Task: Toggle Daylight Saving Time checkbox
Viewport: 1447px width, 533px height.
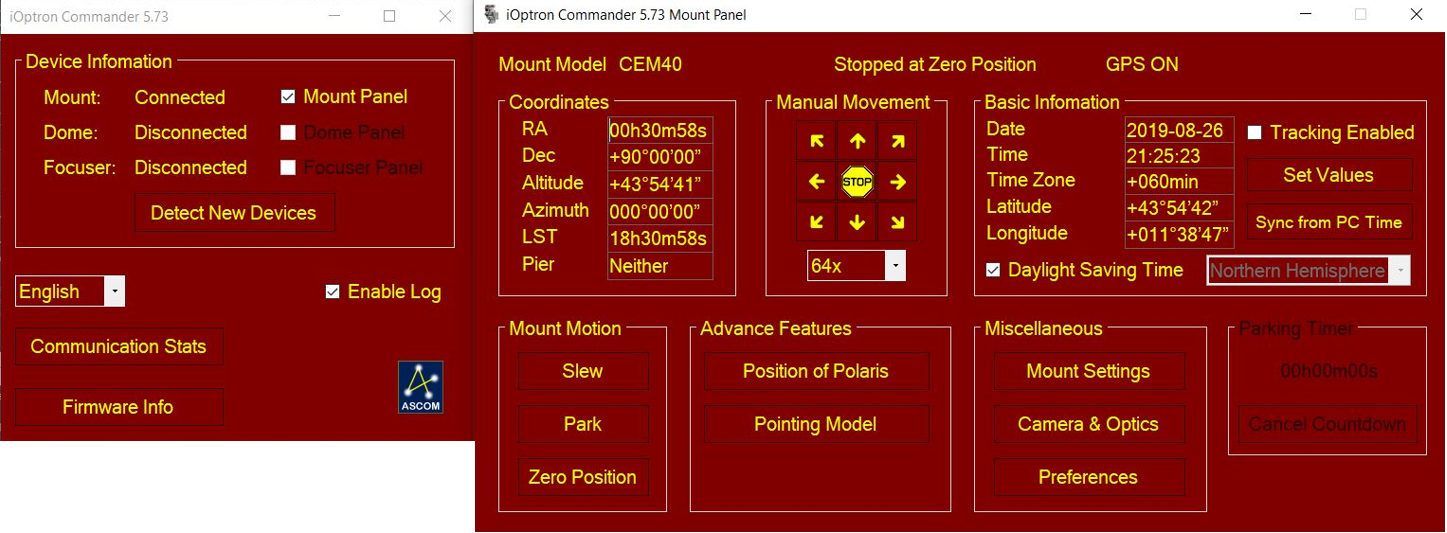Action: [993, 270]
